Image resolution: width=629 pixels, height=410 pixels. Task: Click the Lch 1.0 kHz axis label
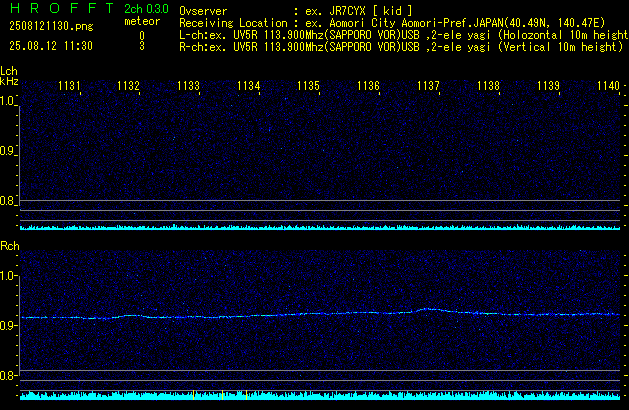[7, 101]
